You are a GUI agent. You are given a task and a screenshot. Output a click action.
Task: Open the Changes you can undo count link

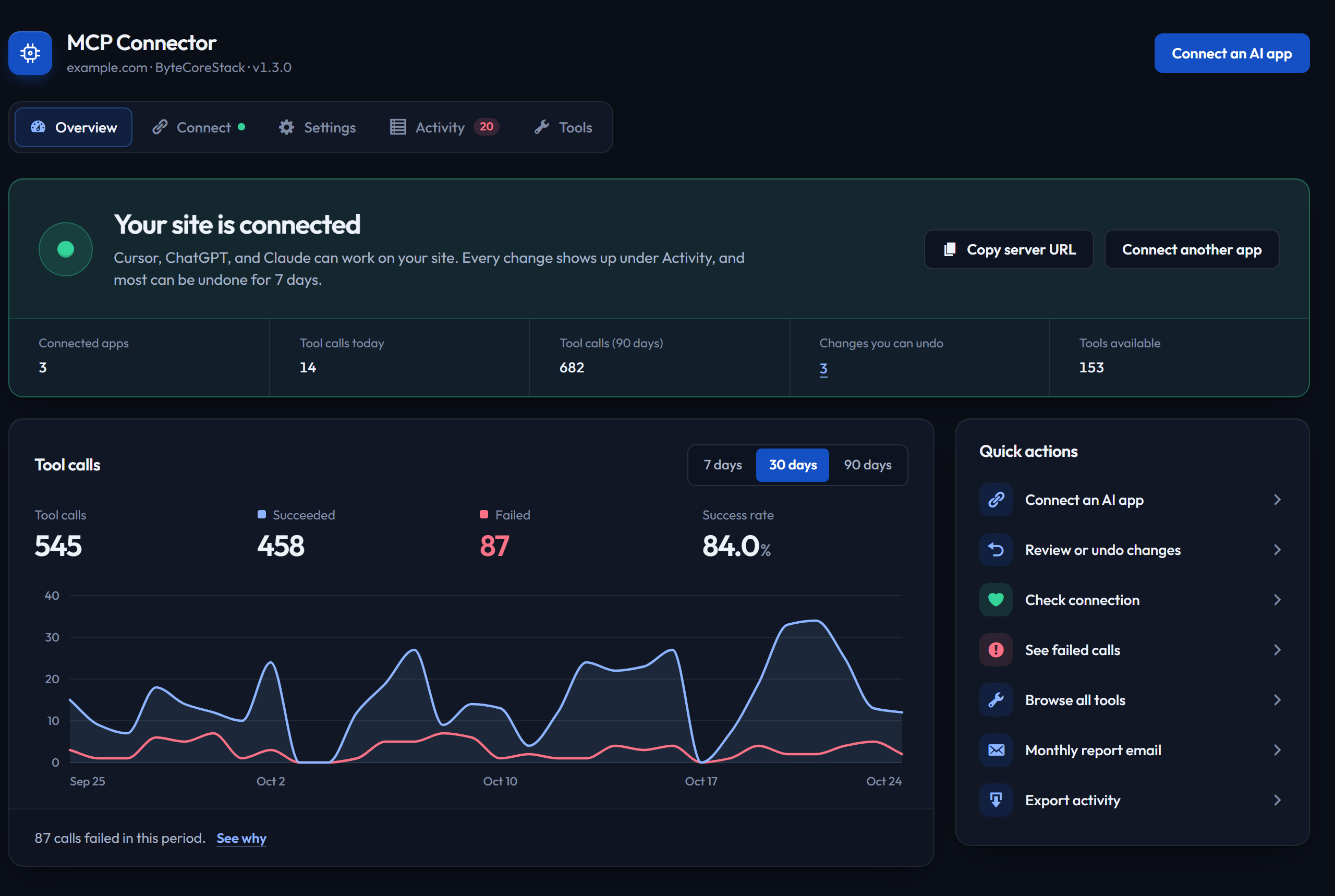[823, 369]
